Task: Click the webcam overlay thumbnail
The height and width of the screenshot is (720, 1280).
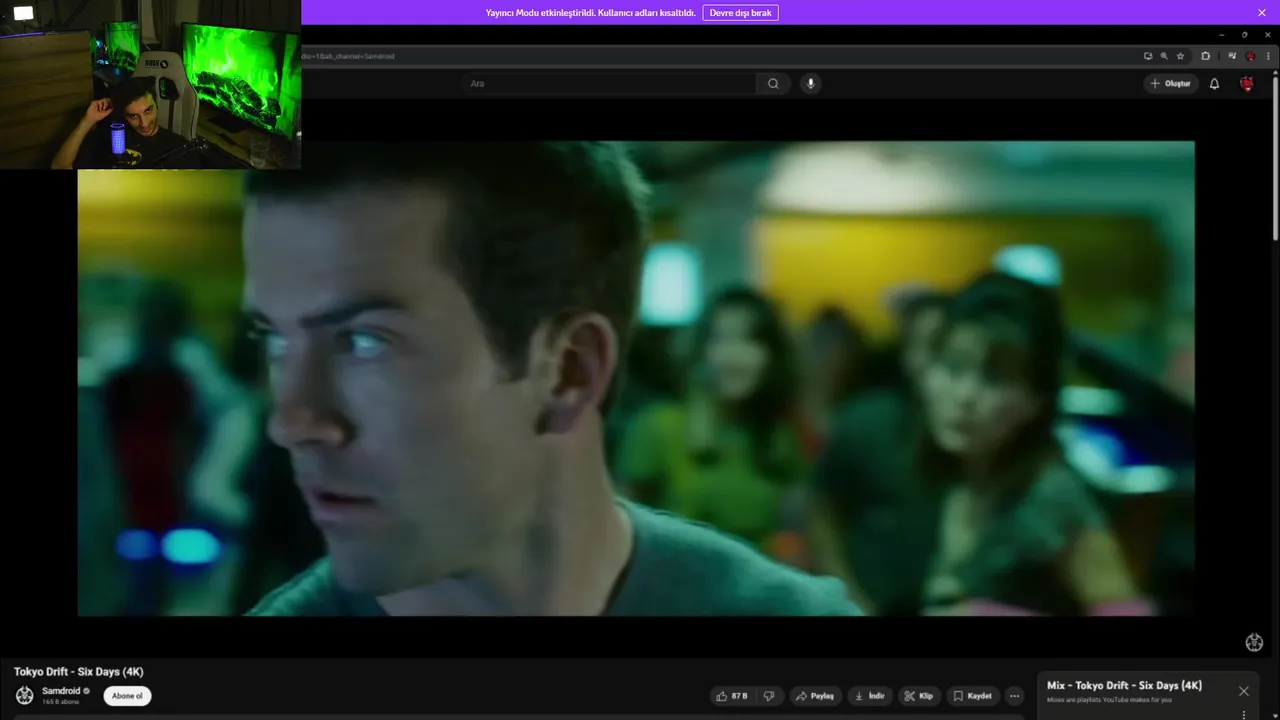Action: (150, 84)
